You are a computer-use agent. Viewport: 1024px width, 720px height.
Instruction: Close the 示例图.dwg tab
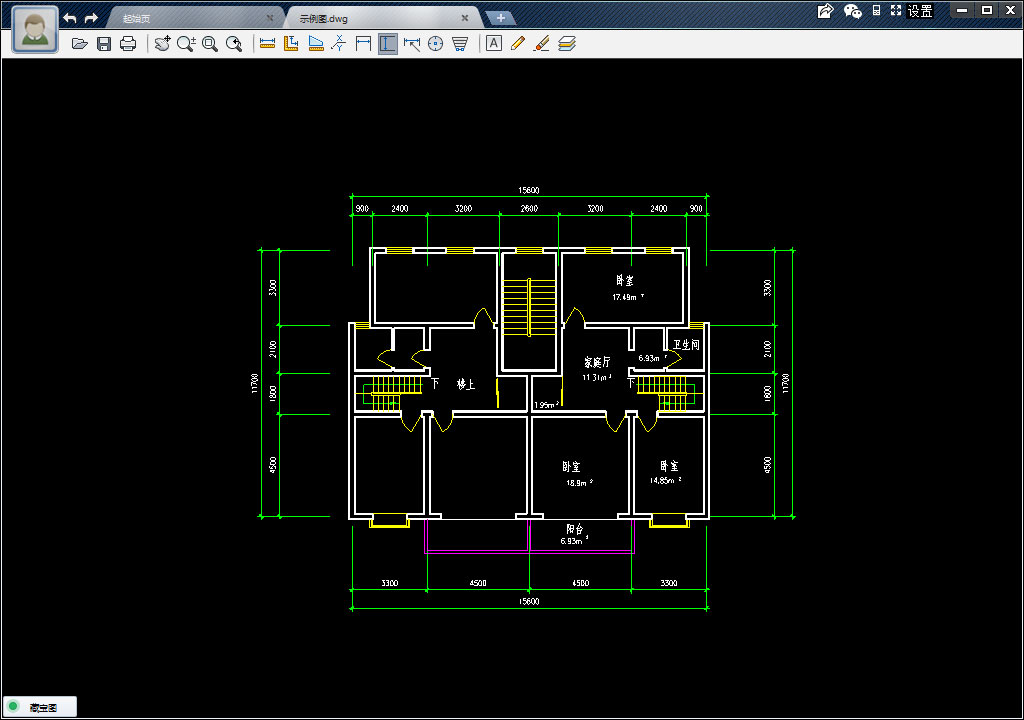pos(465,18)
